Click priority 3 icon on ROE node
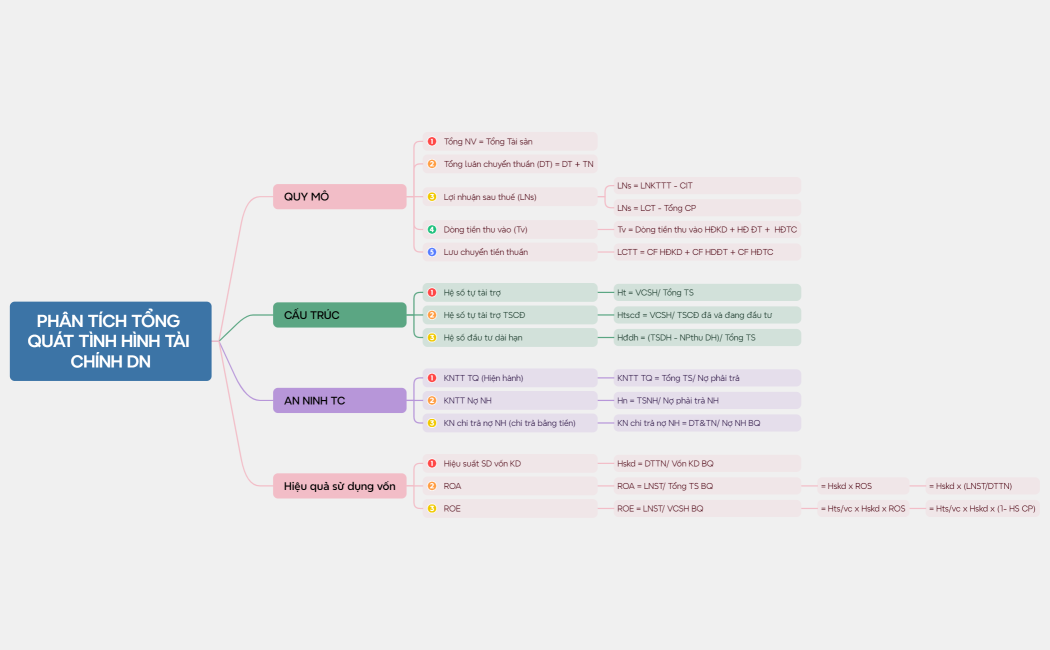Image resolution: width=1050 pixels, height=650 pixels. tap(432, 509)
